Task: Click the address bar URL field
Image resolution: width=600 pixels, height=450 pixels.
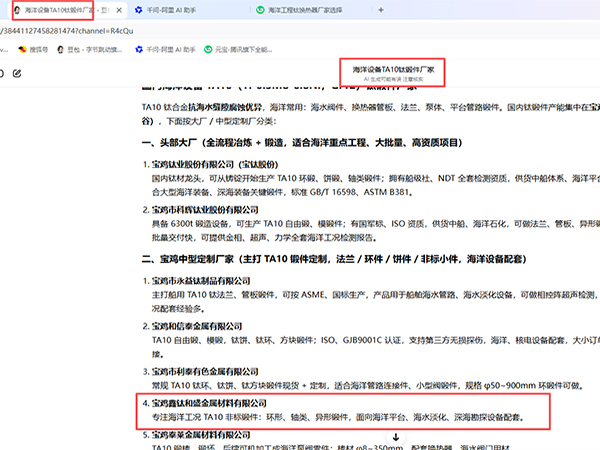Action: point(298,31)
